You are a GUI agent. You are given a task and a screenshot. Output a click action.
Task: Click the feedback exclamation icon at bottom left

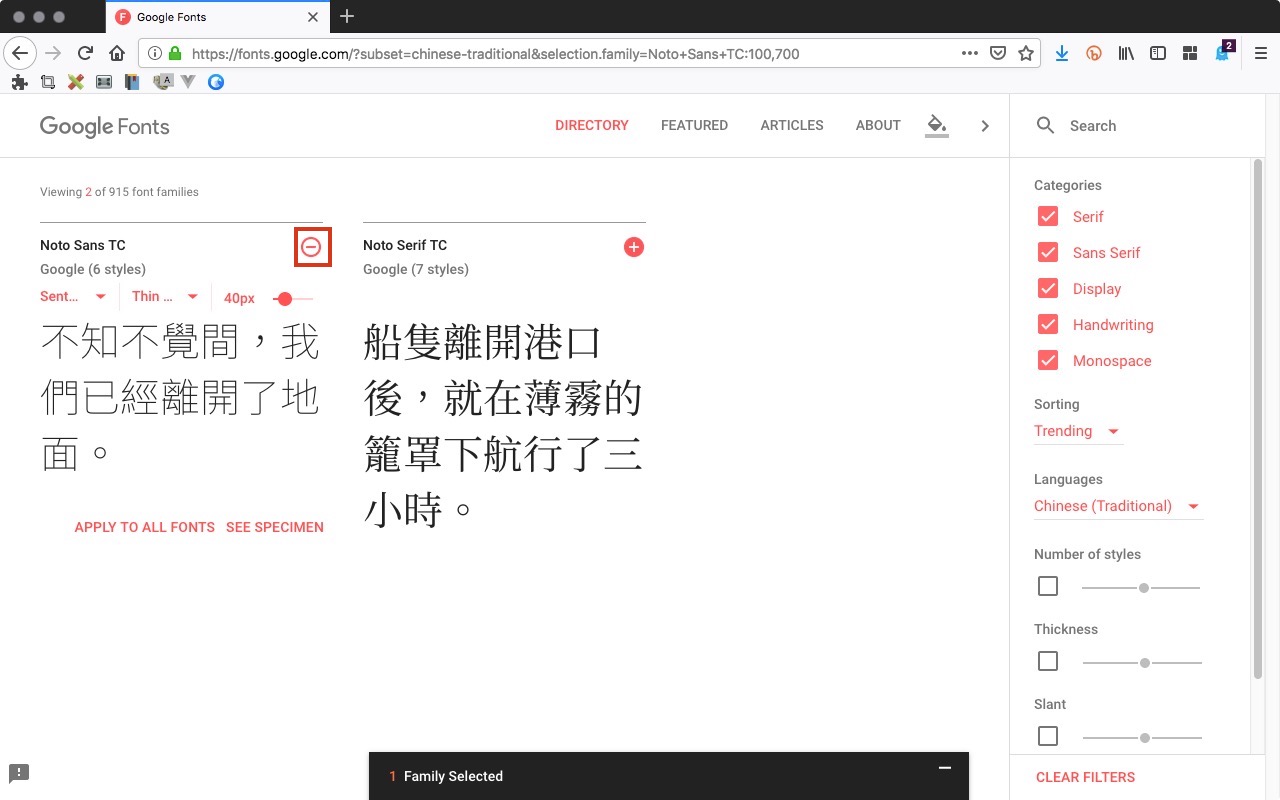[19, 772]
